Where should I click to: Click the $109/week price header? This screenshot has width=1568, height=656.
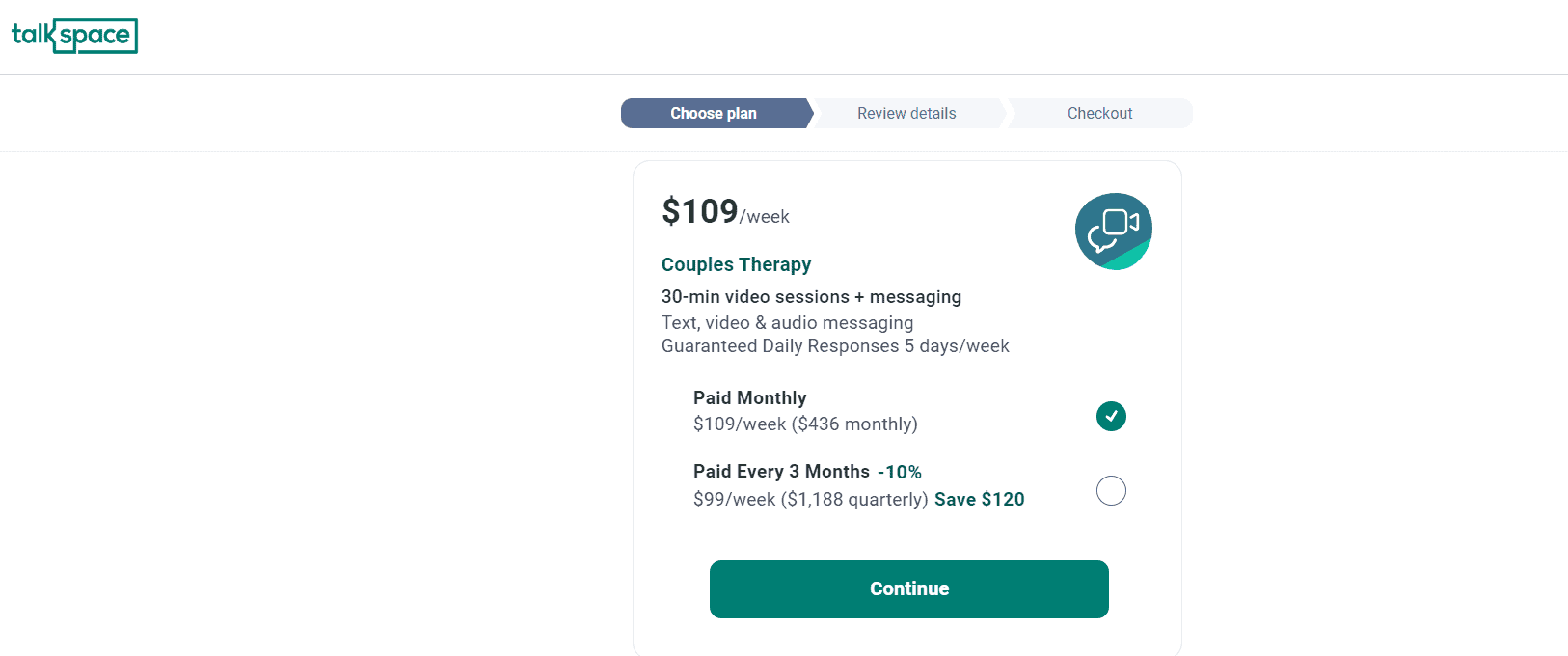[724, 212]
